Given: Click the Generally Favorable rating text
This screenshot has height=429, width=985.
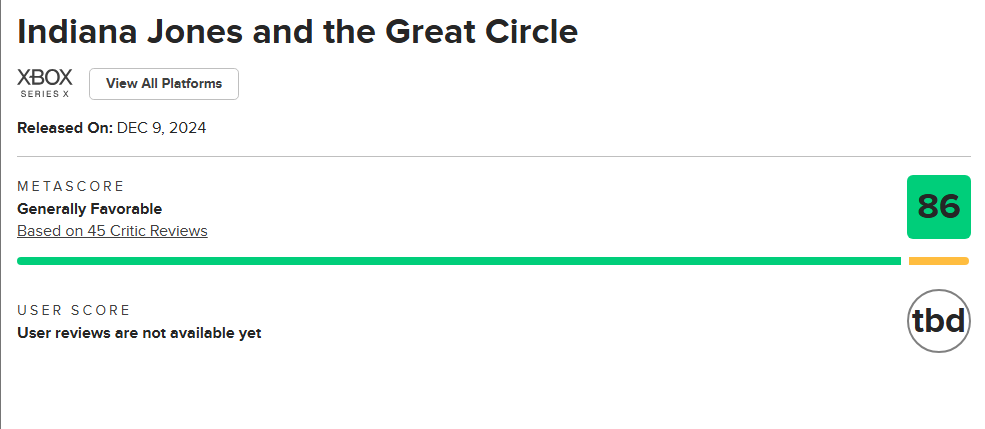Looking at the screenshot, I should click(x=89, y=209).
